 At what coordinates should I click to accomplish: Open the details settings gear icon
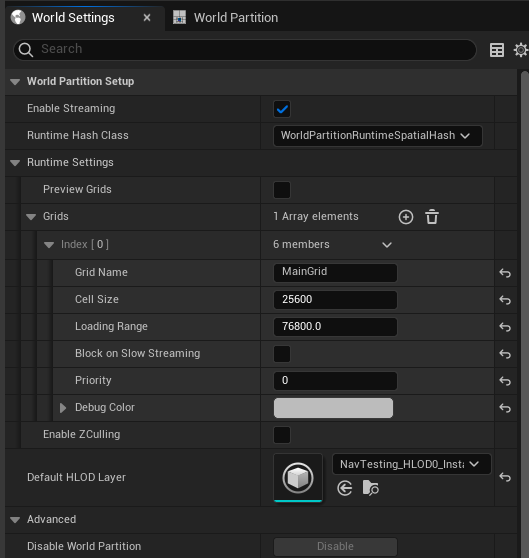coord(521,50)
